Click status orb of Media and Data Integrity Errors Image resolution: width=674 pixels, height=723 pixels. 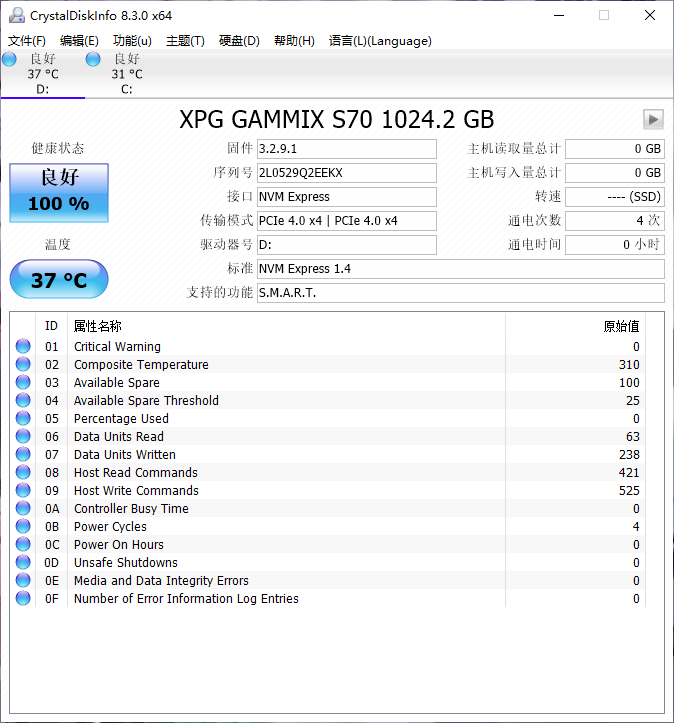23,580
